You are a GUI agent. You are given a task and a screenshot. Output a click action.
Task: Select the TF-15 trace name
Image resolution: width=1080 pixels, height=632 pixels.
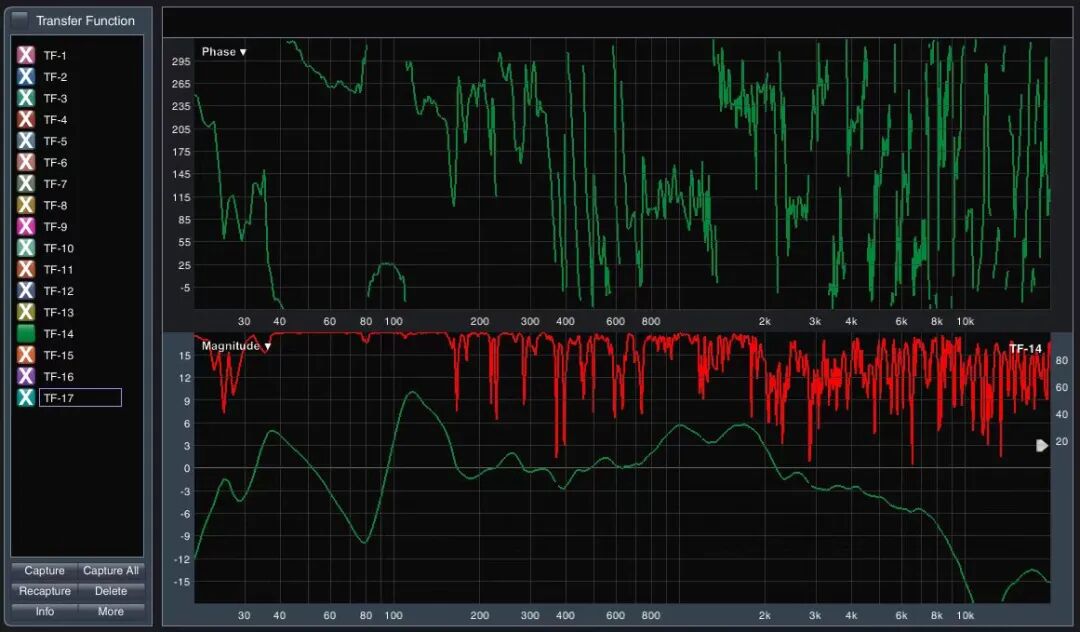coord(59,355)
